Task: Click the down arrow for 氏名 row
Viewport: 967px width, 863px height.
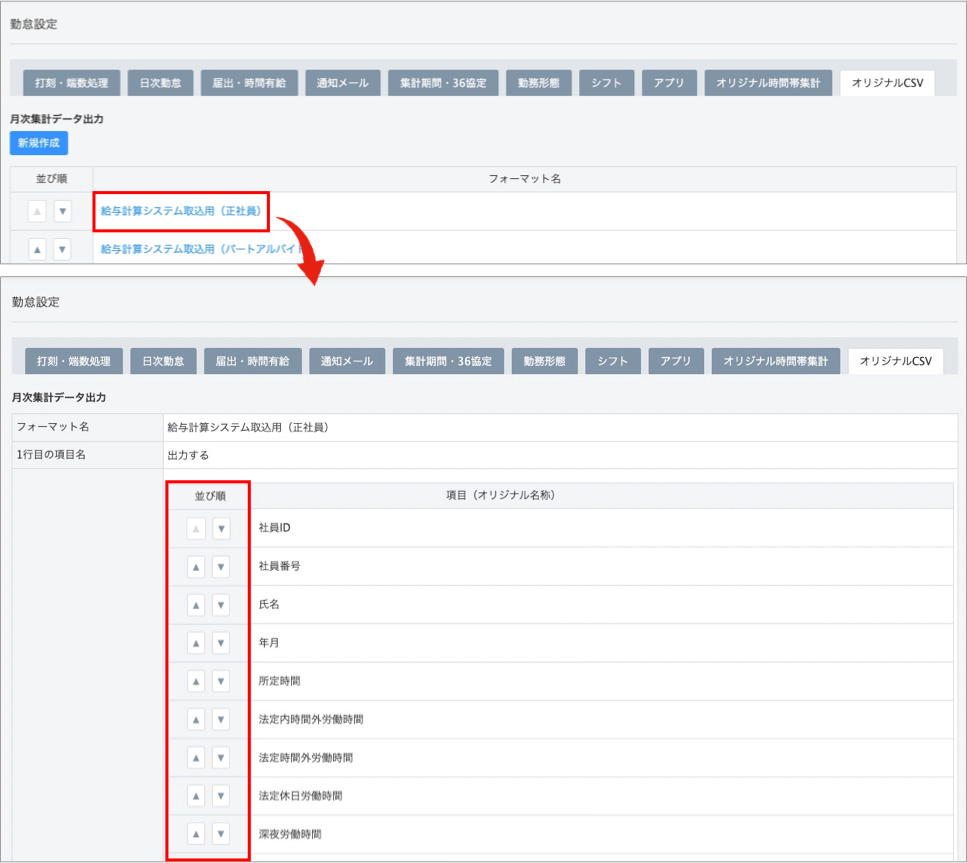Action: coord(221,605)
